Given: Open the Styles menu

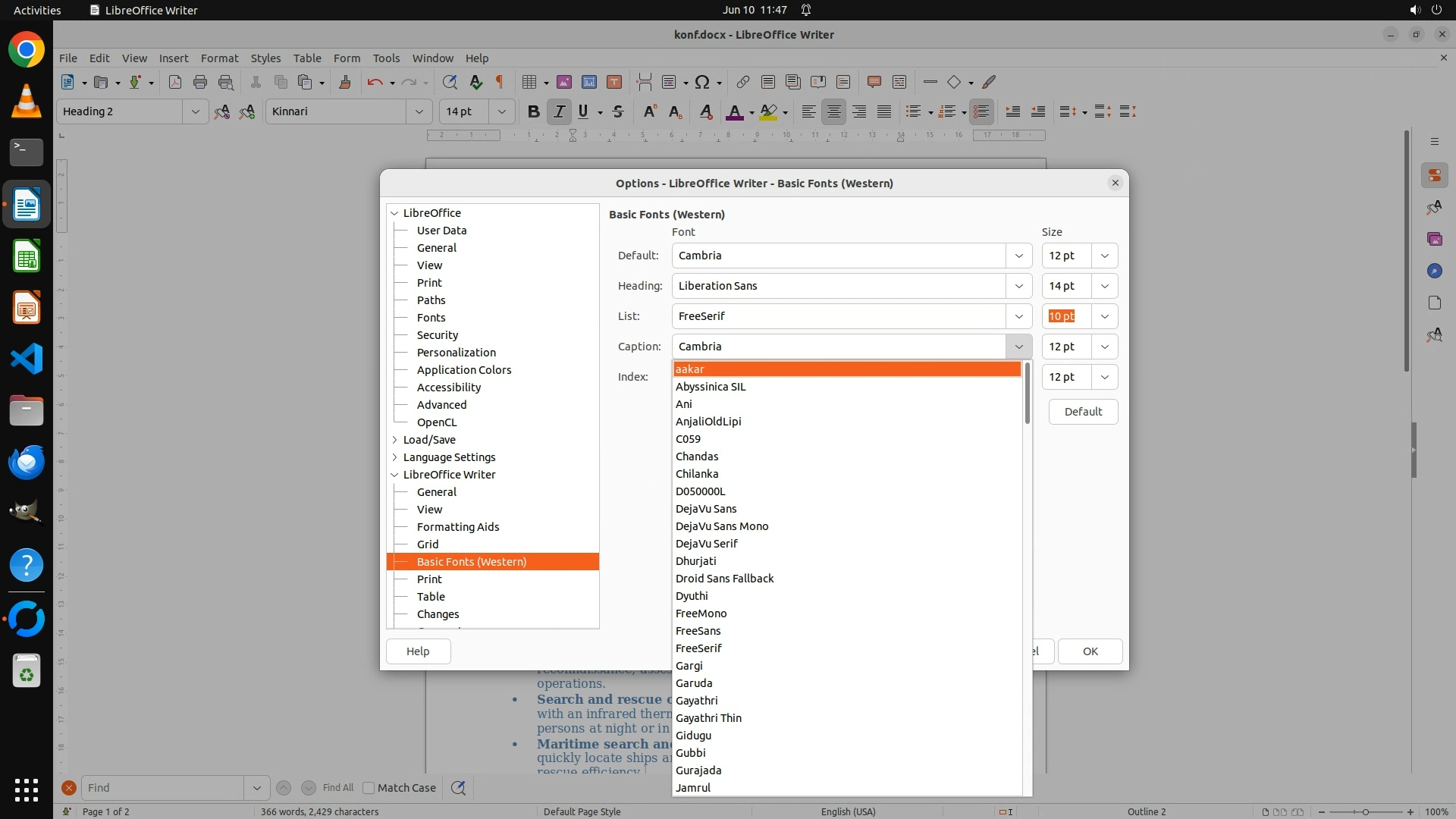Looking at the screenshot, I should 265,58.
